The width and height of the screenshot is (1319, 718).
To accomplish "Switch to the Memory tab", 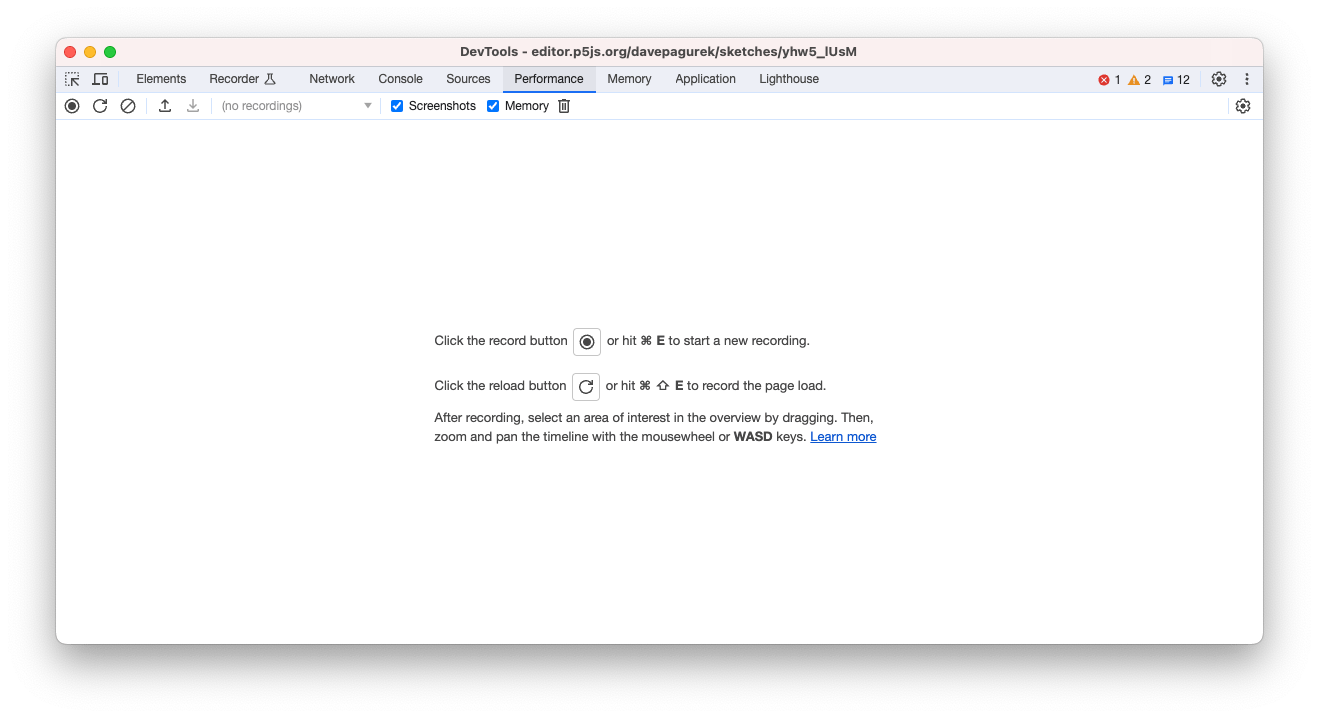I will [629, 78].
